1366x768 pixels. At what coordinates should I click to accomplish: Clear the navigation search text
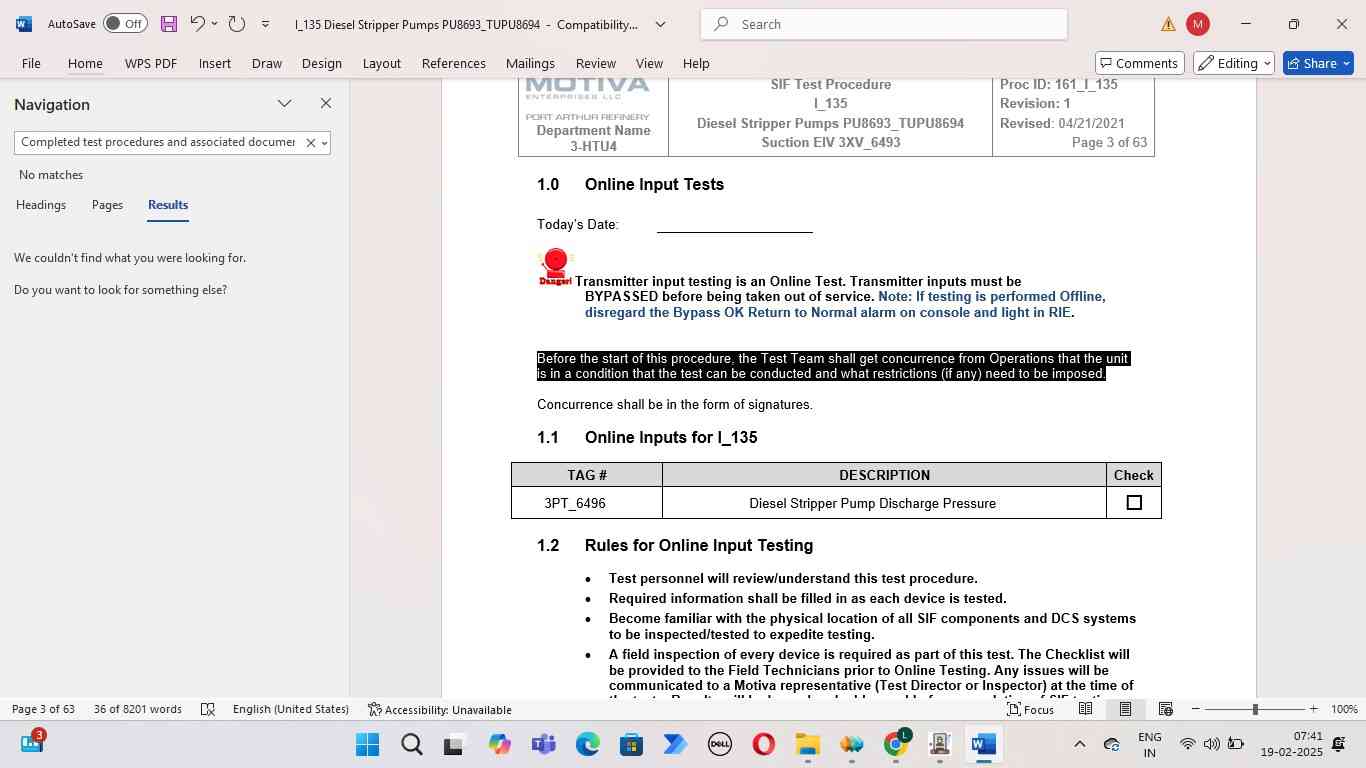click(310, 143)
